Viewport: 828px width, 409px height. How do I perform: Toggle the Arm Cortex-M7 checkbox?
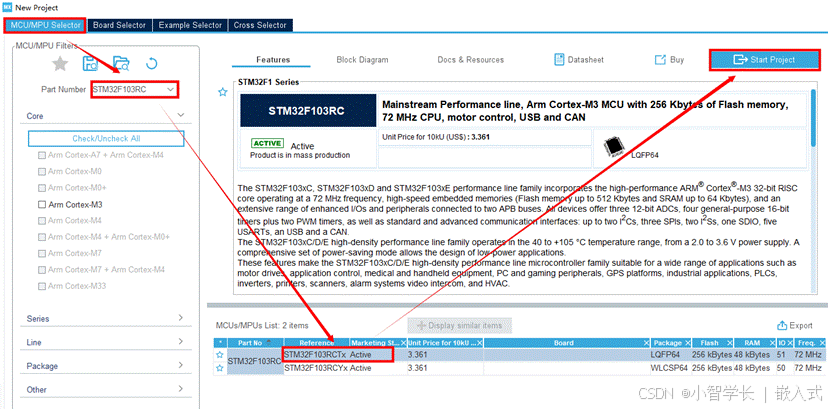click(x=42, y=253)
